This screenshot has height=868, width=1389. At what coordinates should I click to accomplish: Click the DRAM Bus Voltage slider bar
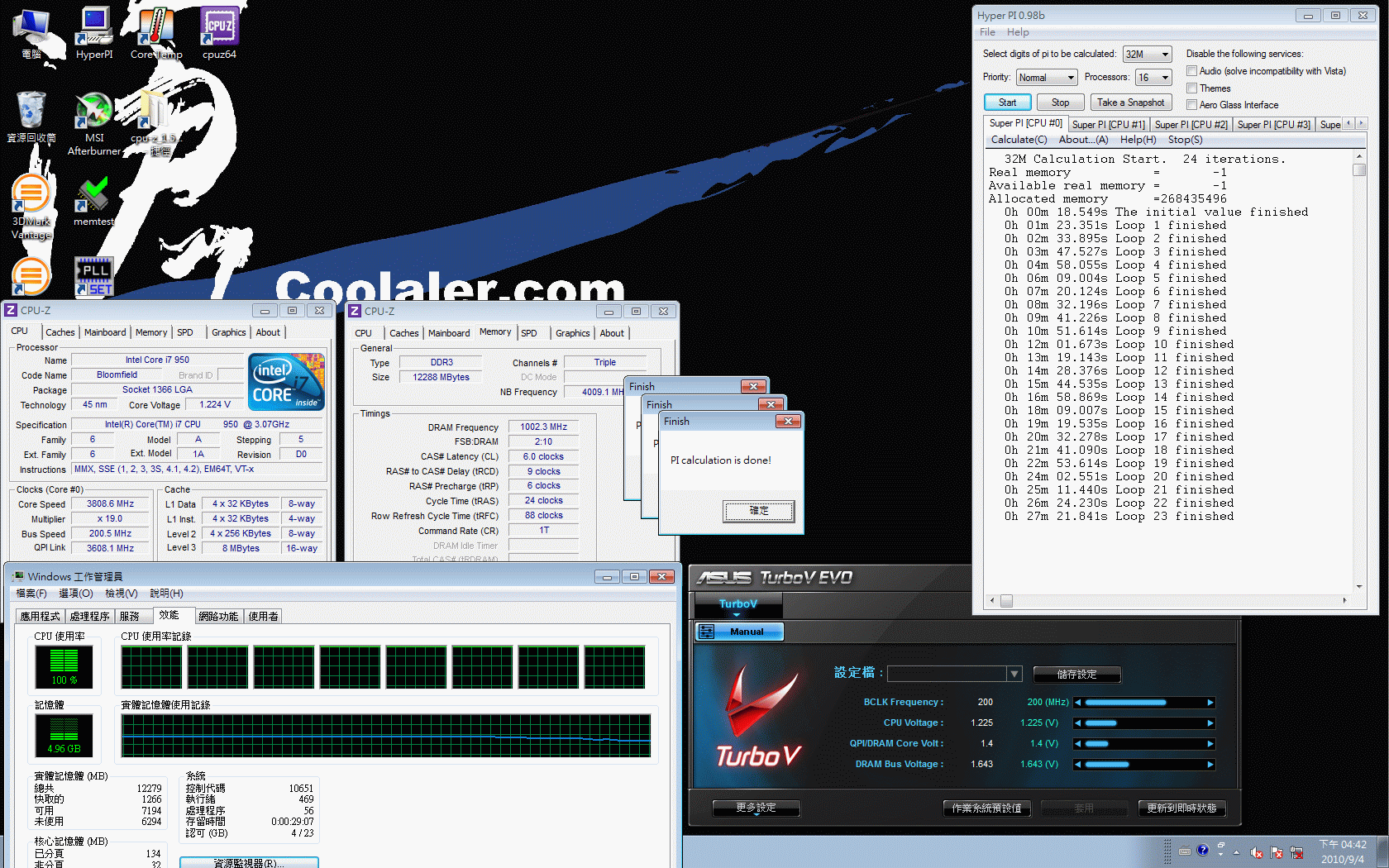[x=1144, y=765]
